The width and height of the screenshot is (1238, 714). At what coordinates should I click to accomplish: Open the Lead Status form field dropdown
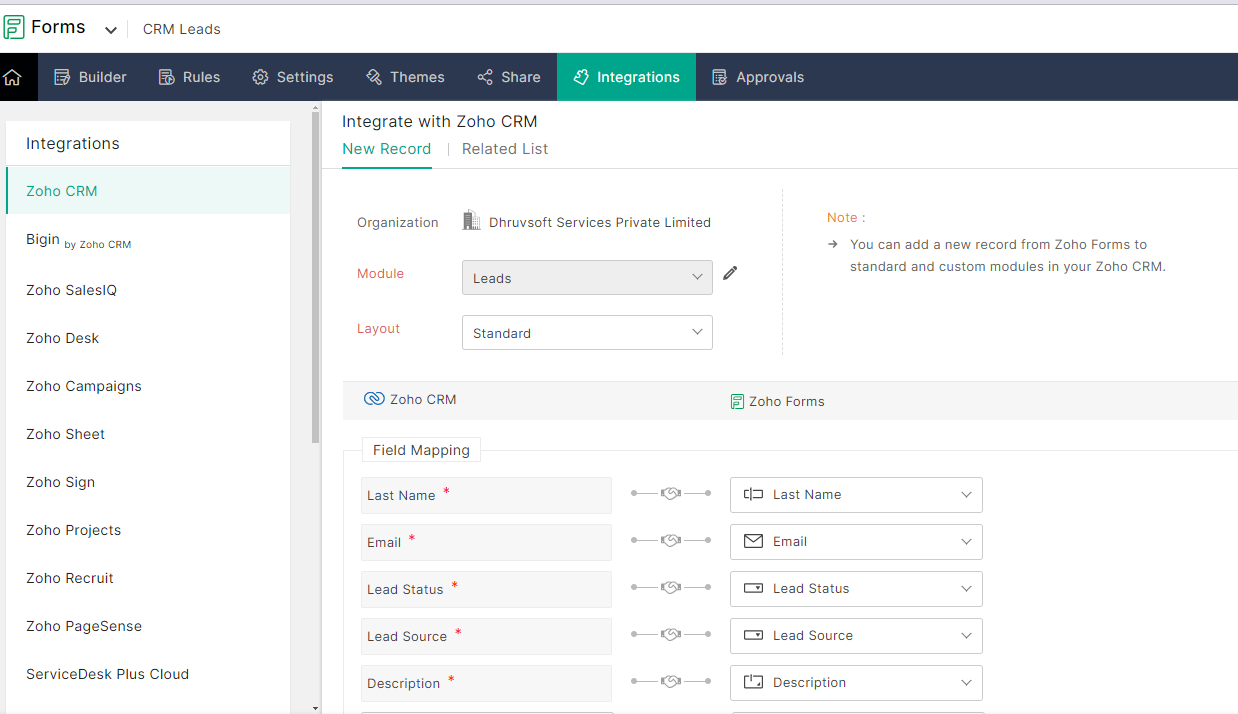point(856,589)
